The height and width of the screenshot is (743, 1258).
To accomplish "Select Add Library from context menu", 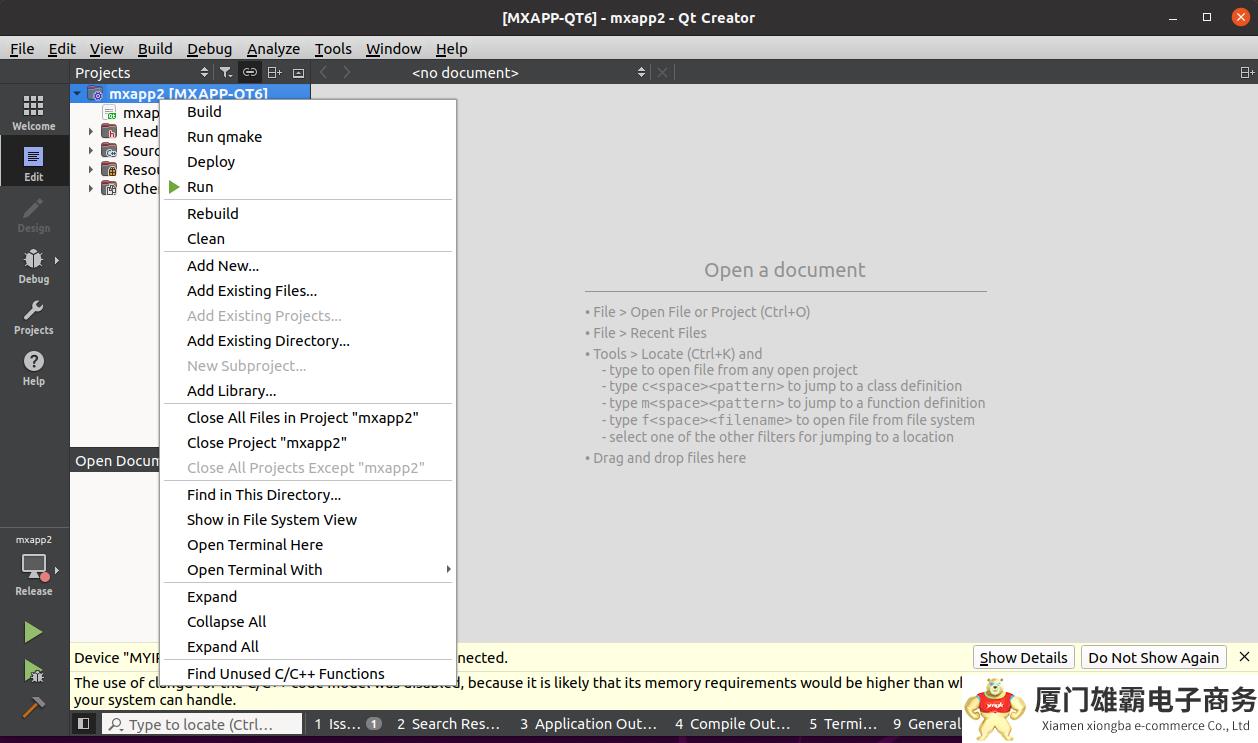I will click(x=231, y=391).
